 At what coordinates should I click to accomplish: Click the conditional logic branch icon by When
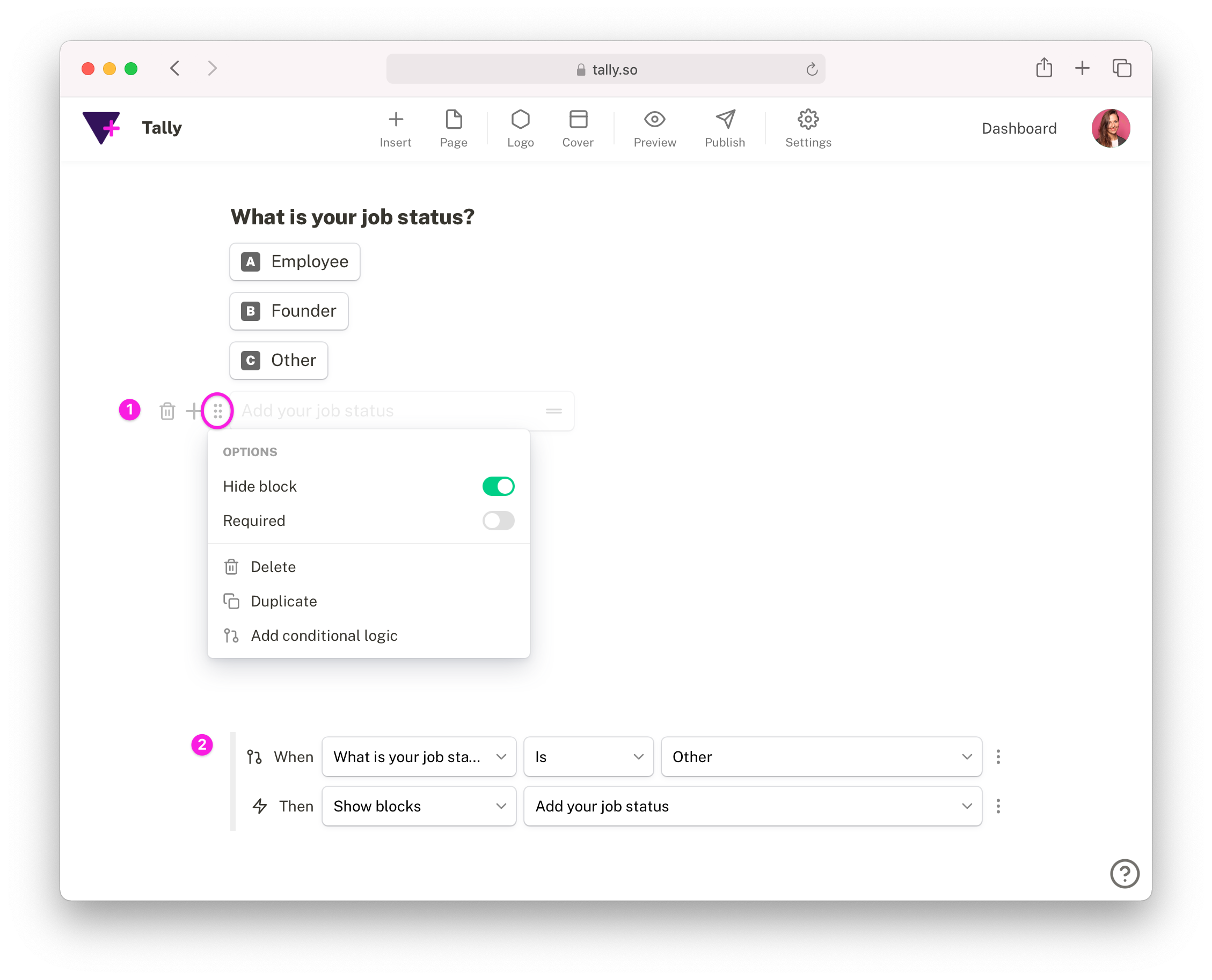pos(254,756)
